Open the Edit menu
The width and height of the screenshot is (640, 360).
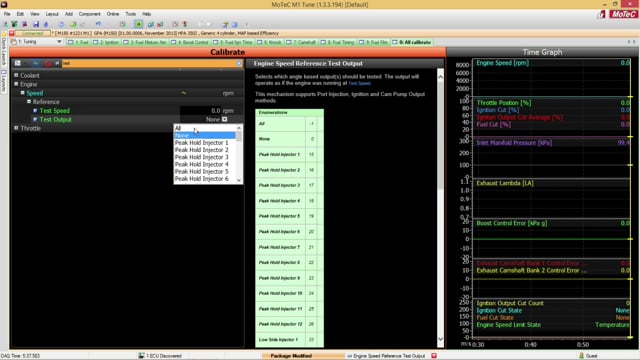pos(20,14)
